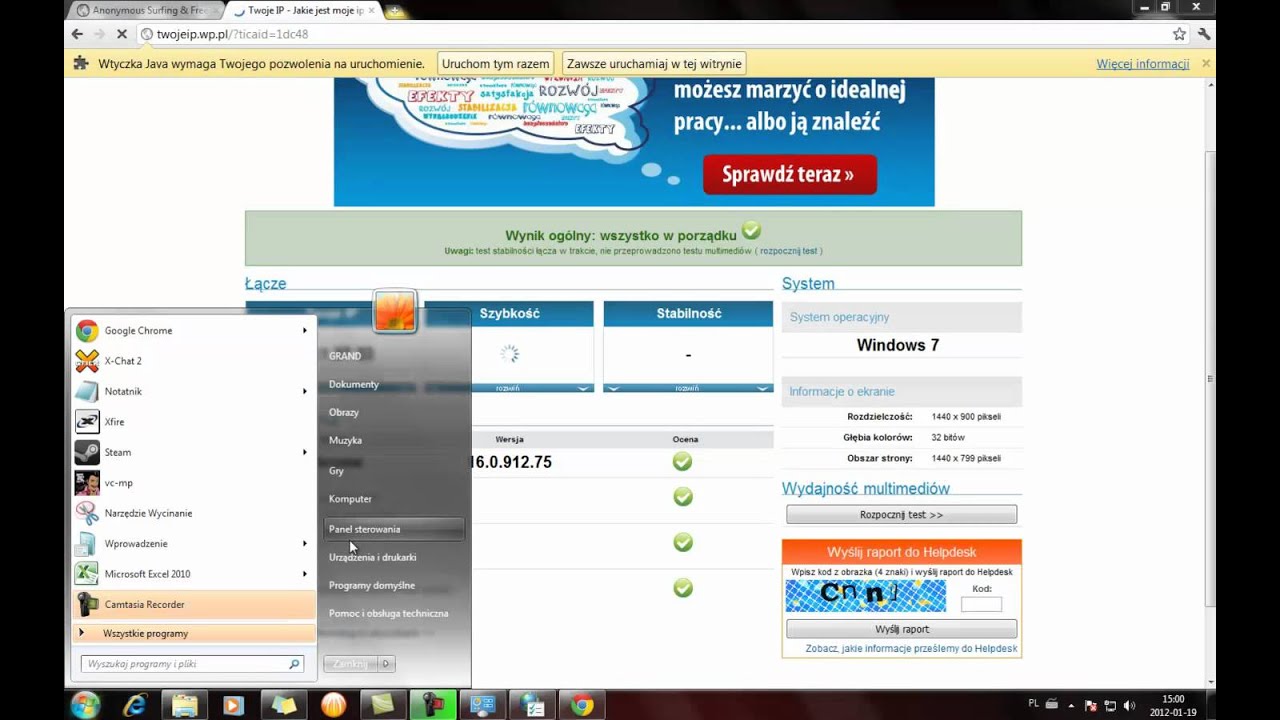Open Internet Explorer from the taskbar
Image resolution: width=1280 pixels, height=720 pixels.
134,705
